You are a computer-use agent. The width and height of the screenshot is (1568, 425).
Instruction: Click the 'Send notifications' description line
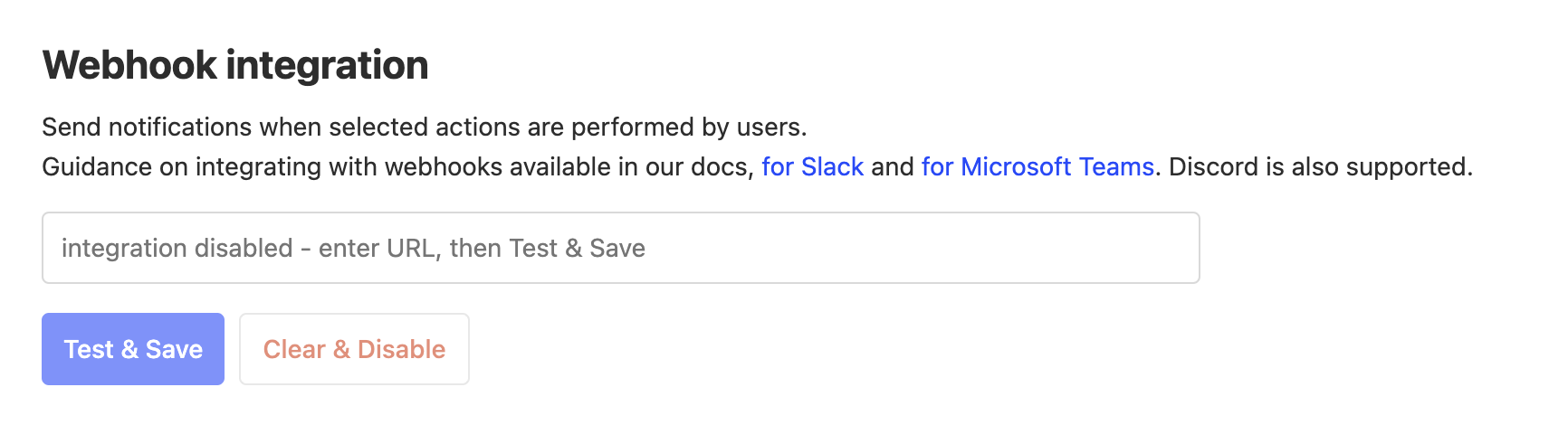coord(424,127)
